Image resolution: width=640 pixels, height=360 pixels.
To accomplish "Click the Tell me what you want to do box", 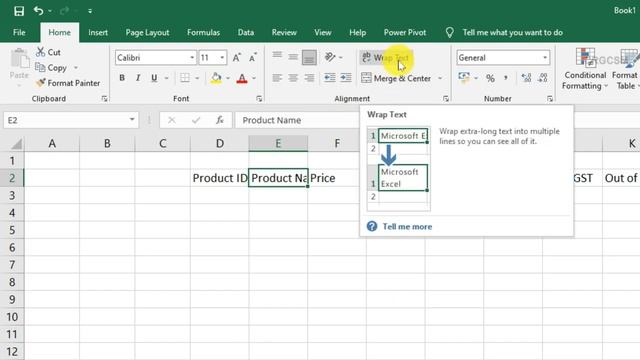I will (513, 33).
